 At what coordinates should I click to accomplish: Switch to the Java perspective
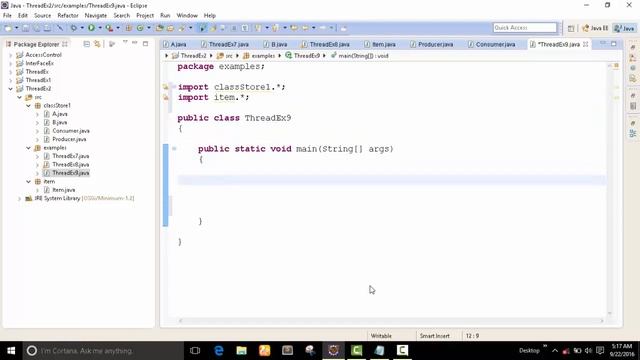click(x=624, y=28)
